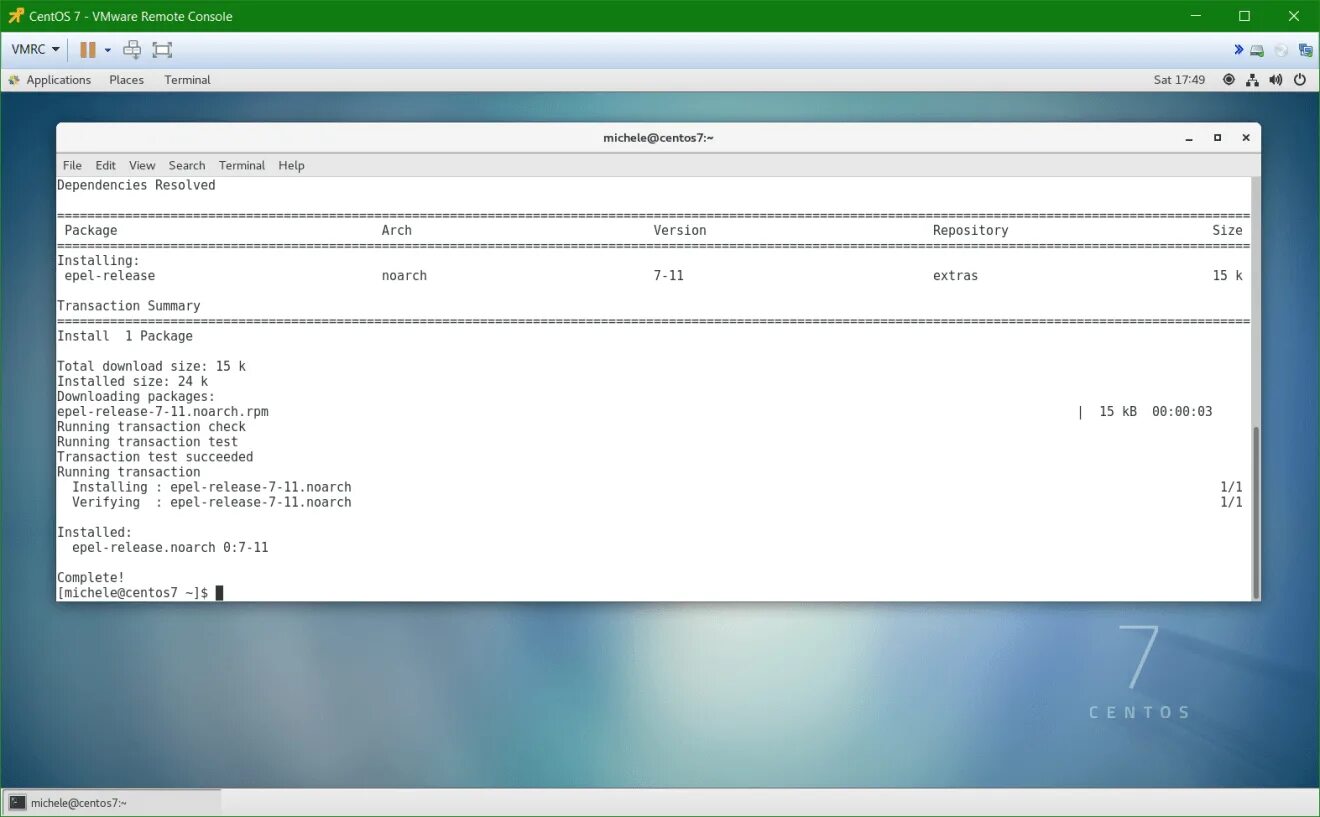1320x817 pixels.
Task: Open the Search menu in terminal
Action: tap(187, 165)
